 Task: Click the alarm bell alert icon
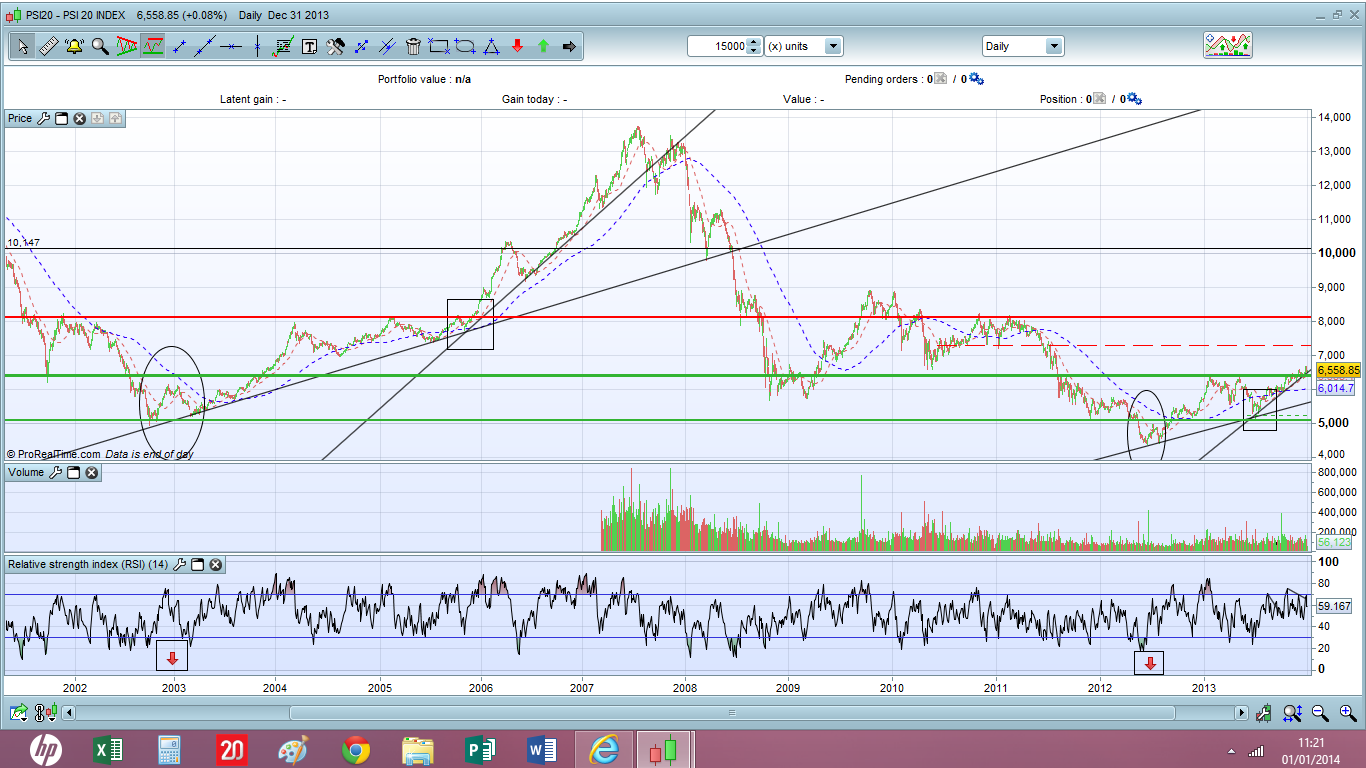[74, 46]
